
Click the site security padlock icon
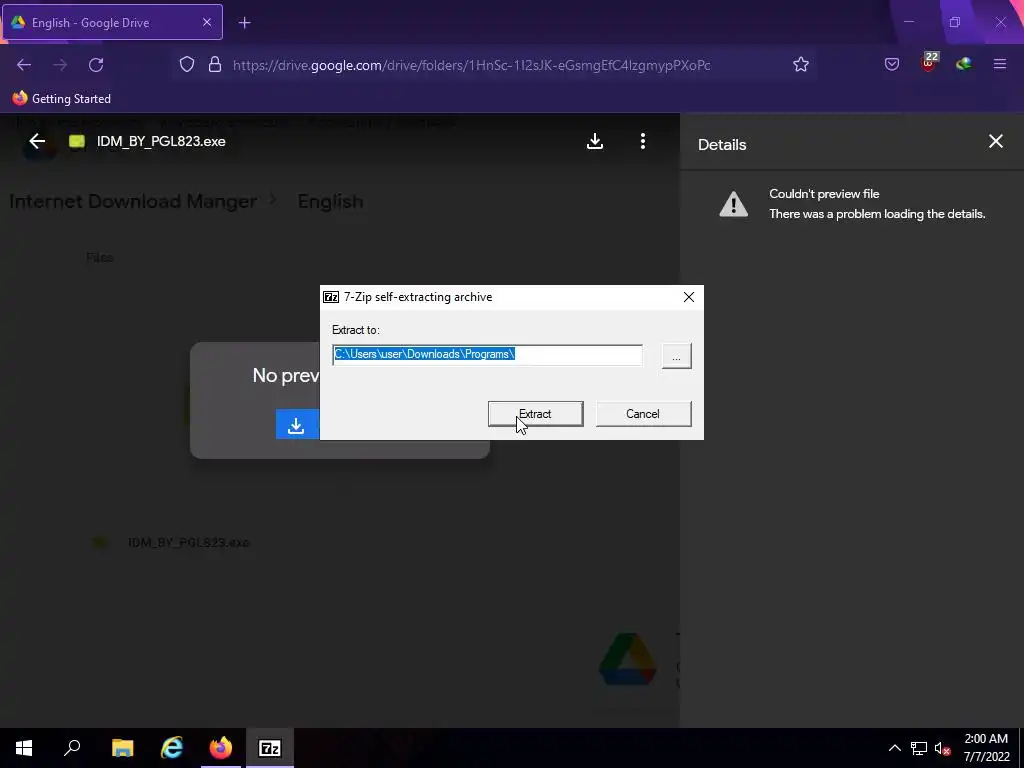[215, 65]
